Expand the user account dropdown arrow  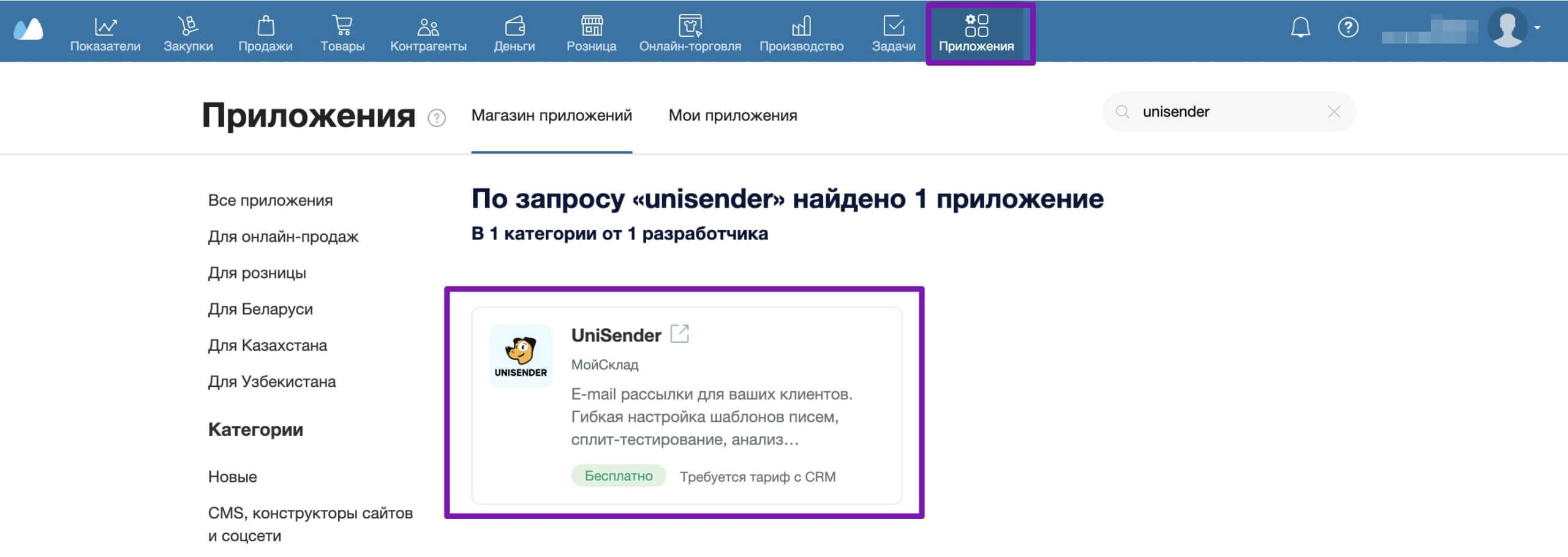[1537, 28]
